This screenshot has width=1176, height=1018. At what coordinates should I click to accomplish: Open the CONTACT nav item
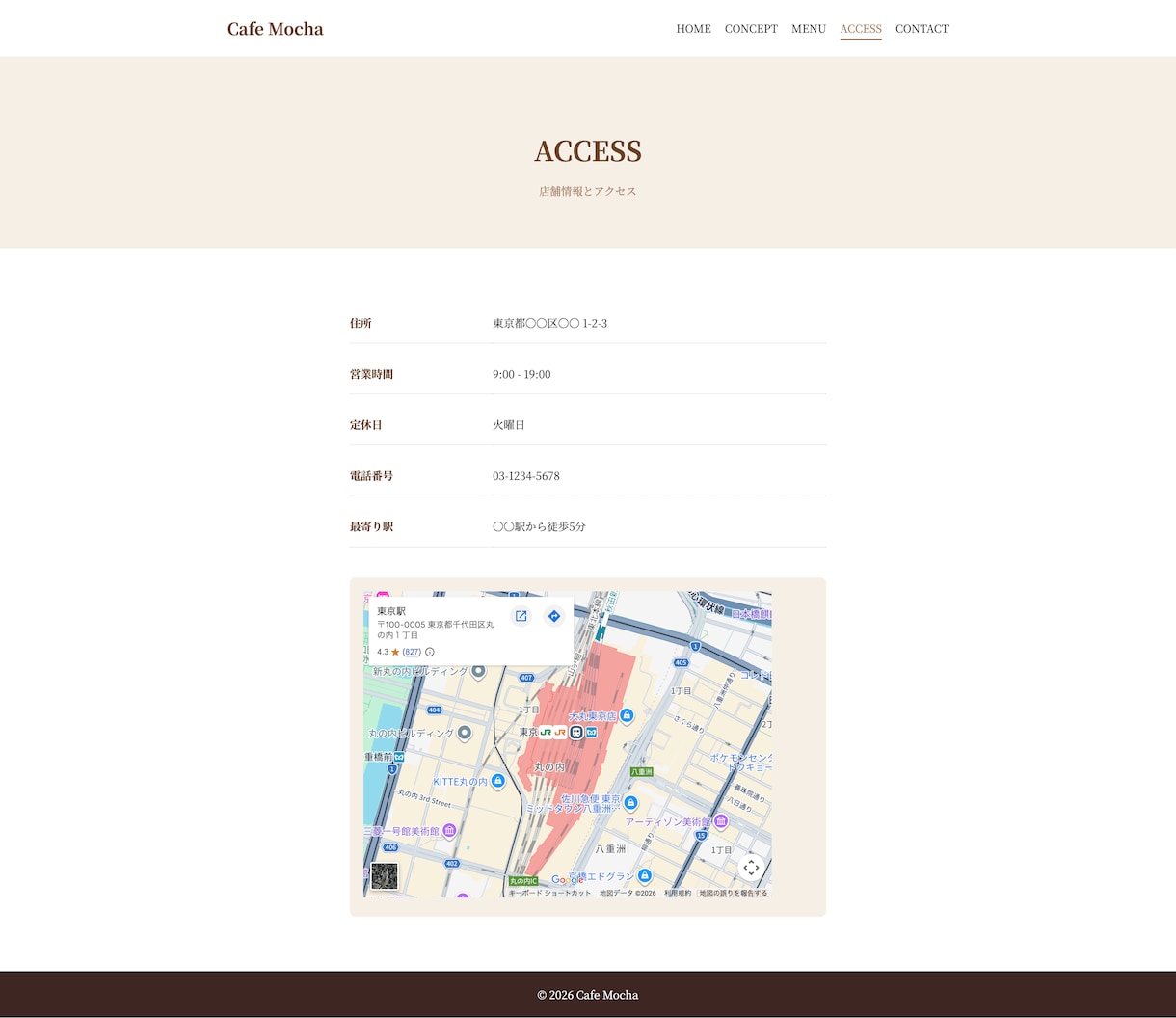[x=922, y=29]
